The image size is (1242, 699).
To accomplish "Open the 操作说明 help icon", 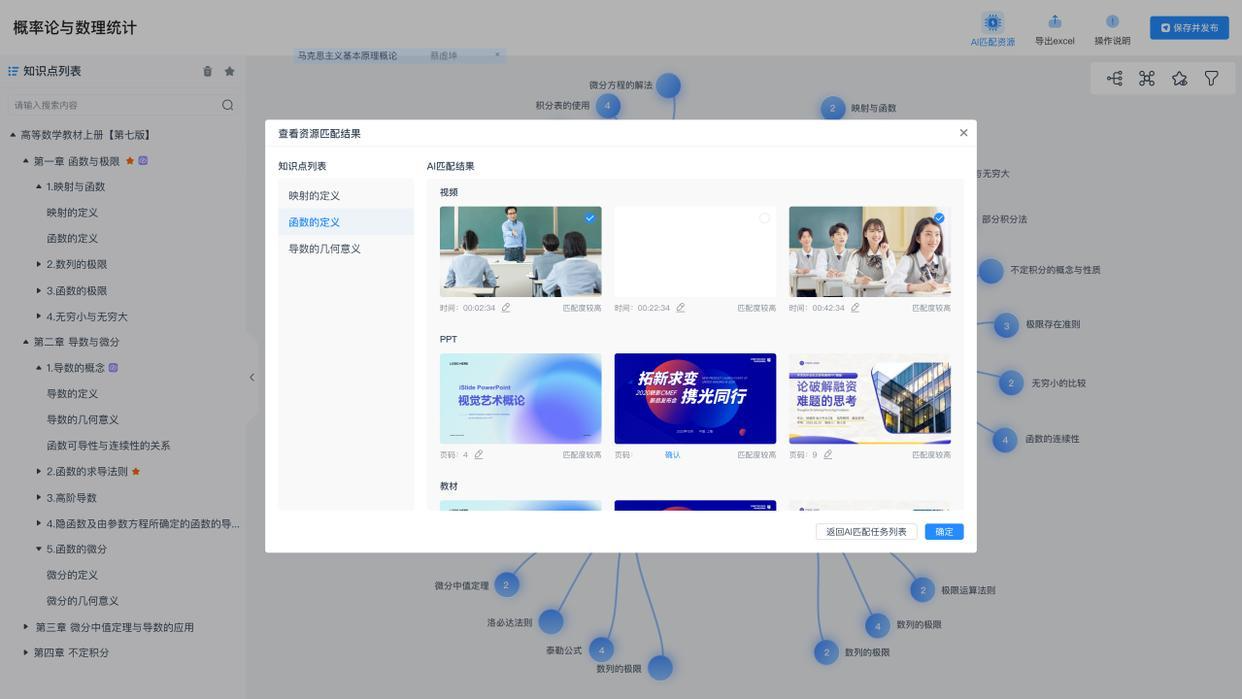I will [1112, 22].
